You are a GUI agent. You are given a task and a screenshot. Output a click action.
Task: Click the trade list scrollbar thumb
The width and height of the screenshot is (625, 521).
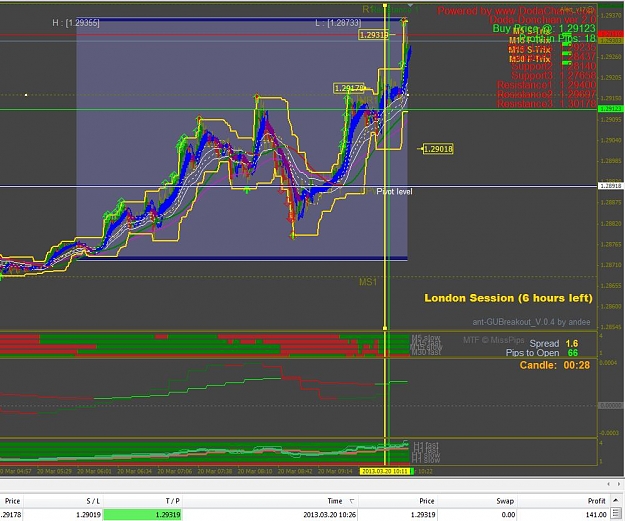pyautogui.click(x=616, y=514)
